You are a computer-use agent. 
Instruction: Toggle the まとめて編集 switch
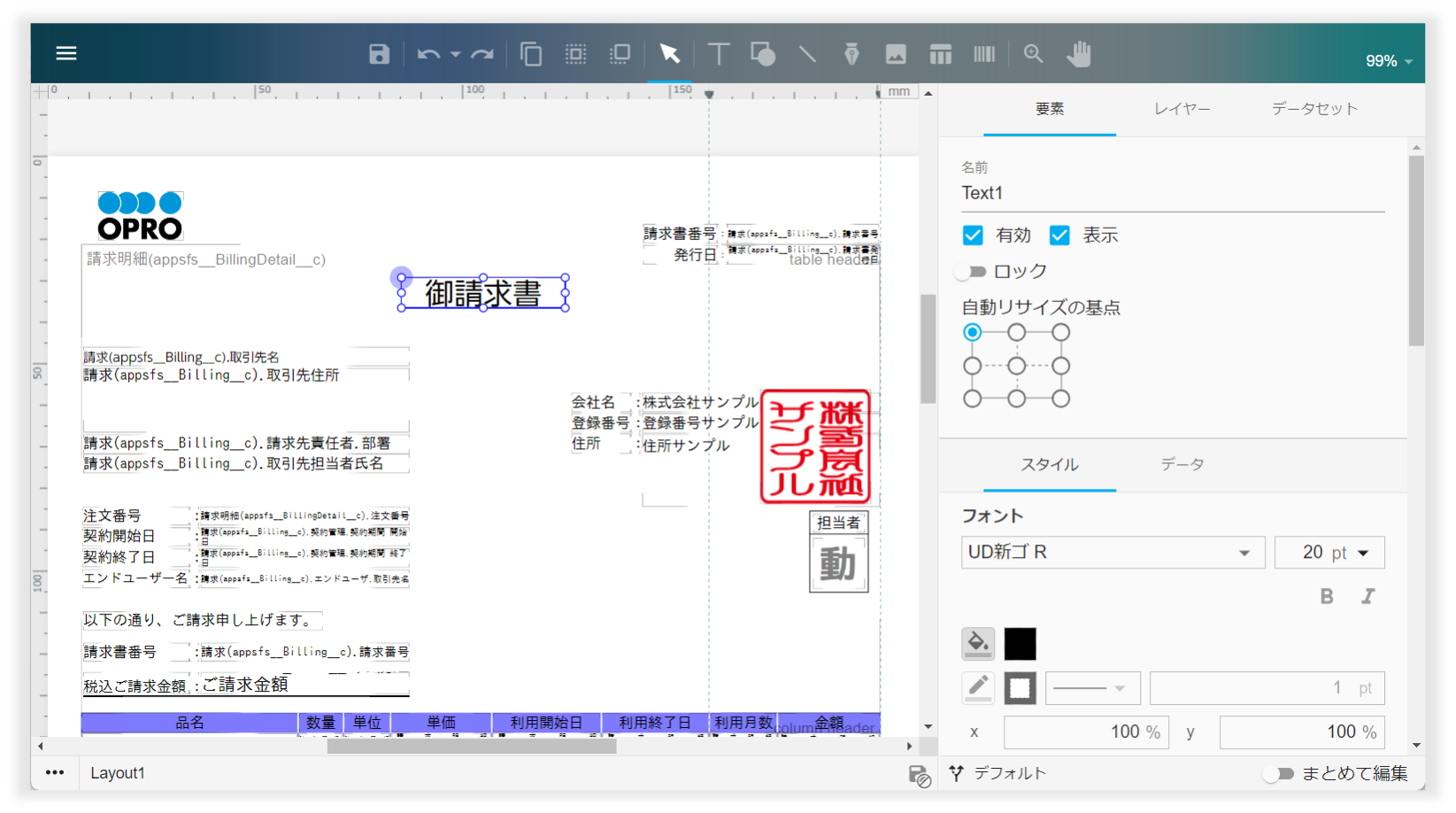(x=1280, y=774)
